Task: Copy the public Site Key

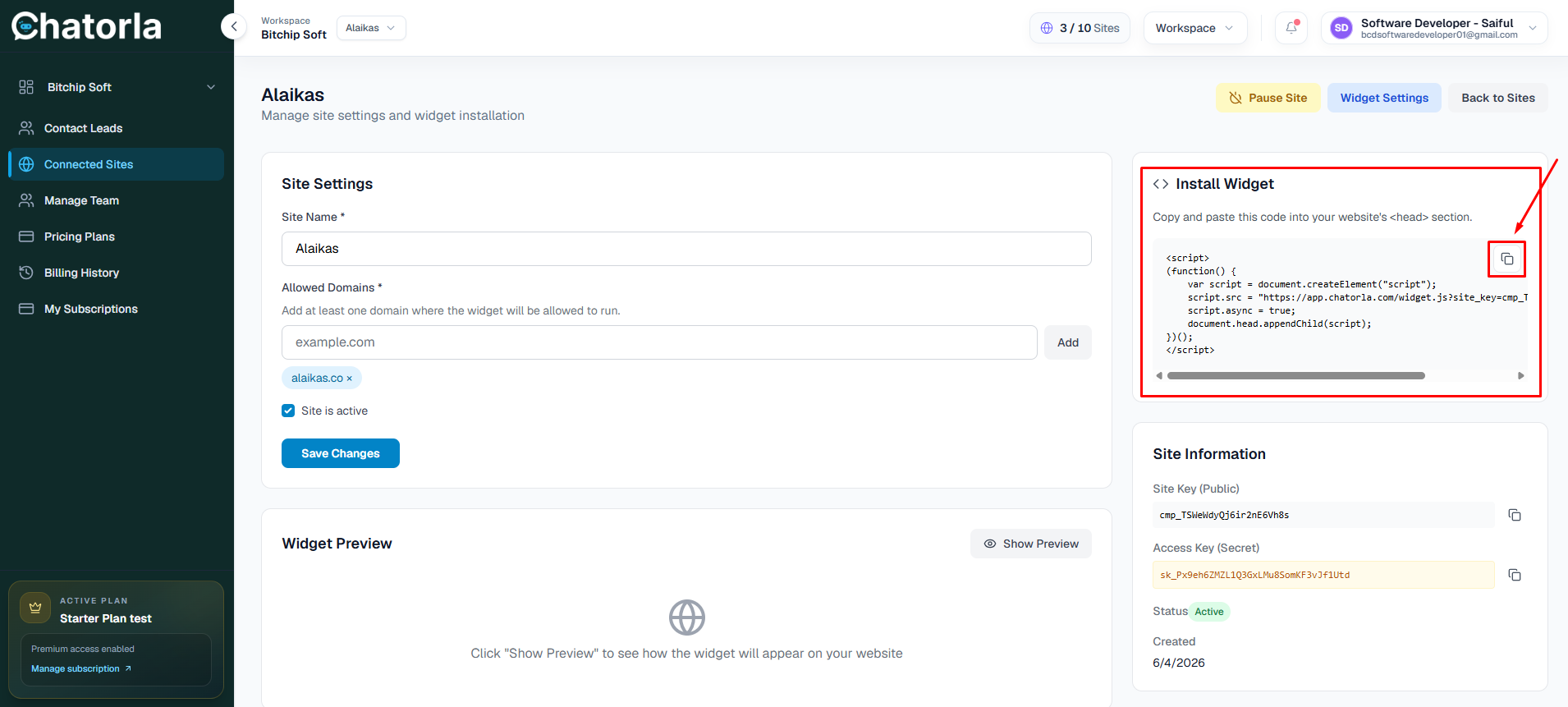Action: (1515, 515)
